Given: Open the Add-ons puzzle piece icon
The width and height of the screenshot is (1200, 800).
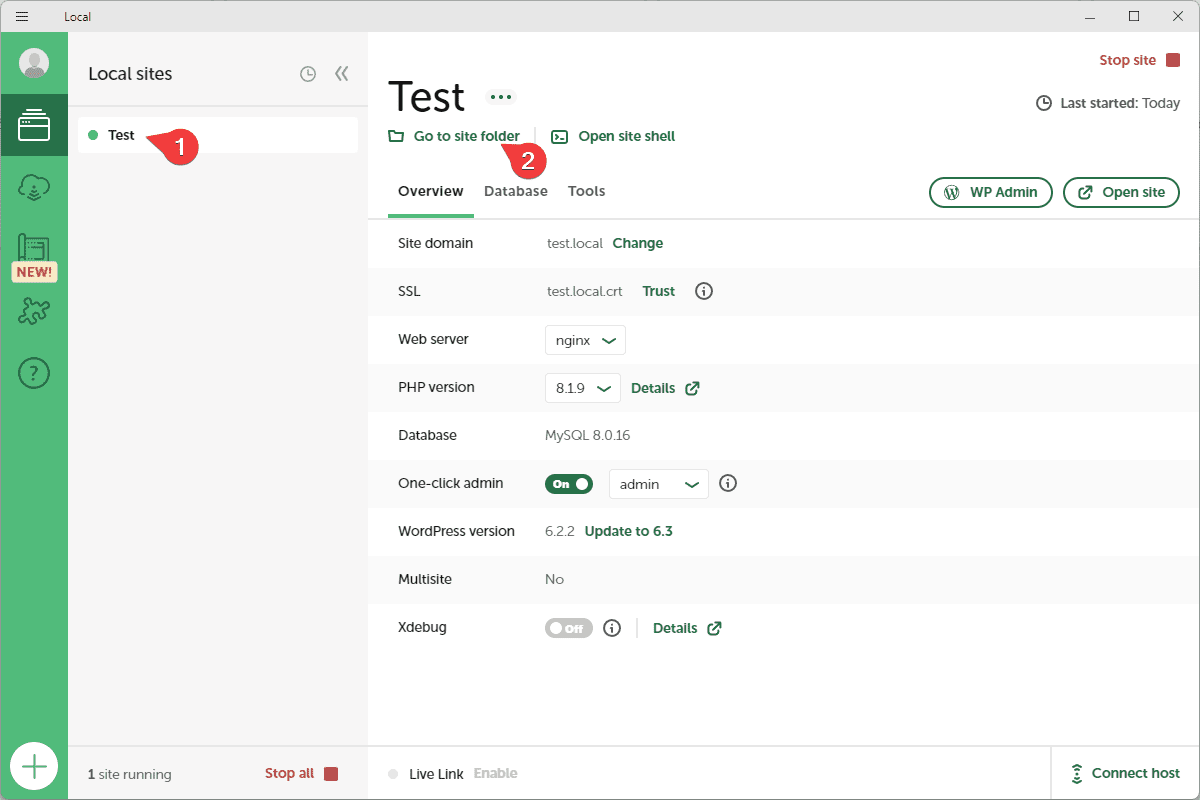Looking at the screenshot, I should (x=34, y=312).
